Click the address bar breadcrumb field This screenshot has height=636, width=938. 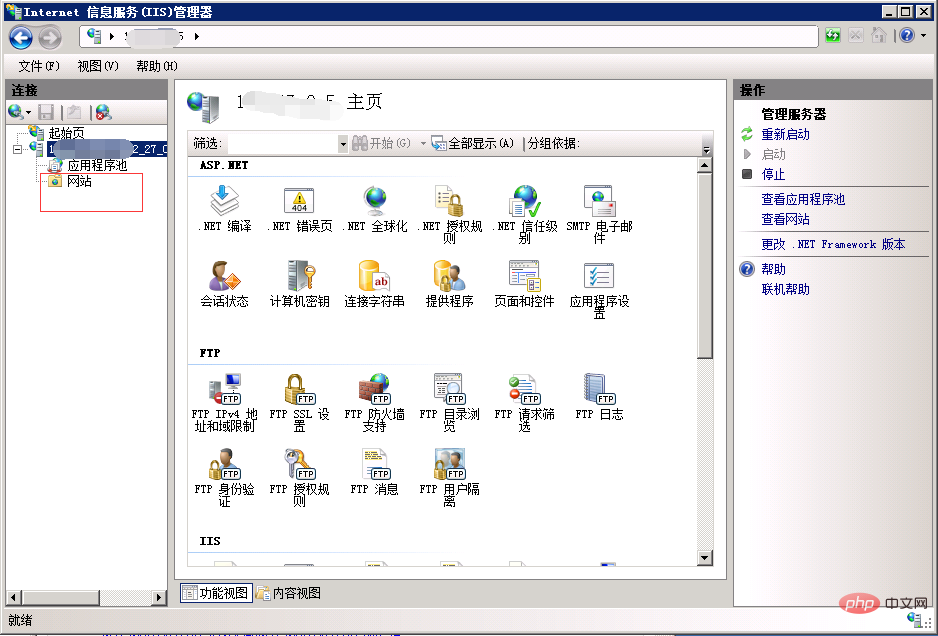(449, 36)
